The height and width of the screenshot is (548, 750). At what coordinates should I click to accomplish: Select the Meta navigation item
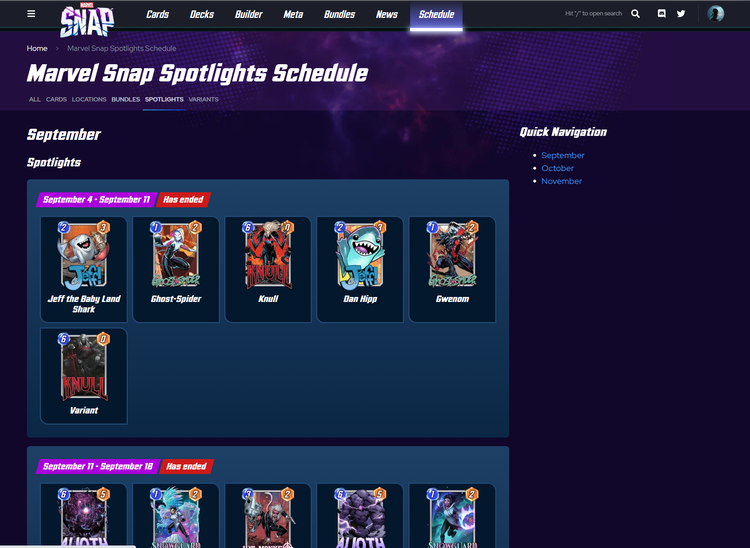point(293,14)
